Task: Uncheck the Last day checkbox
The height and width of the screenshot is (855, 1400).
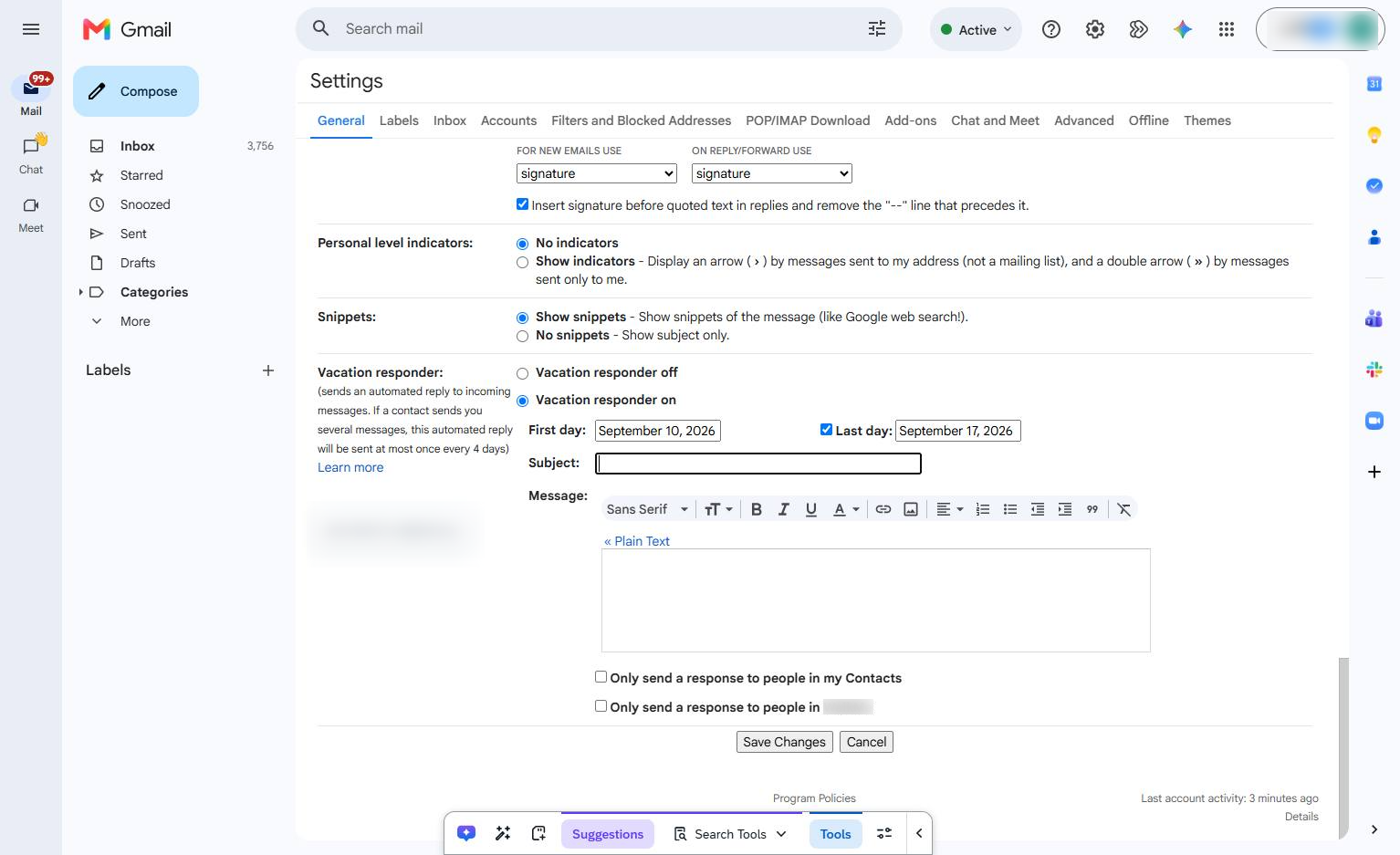Action: point(826,430)
